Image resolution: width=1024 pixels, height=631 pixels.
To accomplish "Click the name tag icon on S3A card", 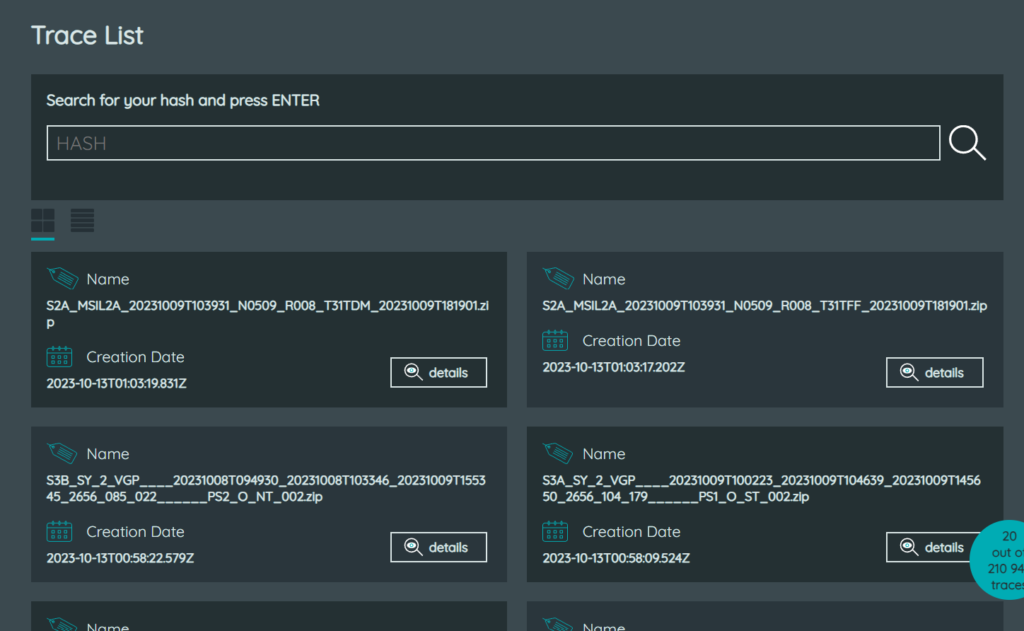I will point(556,454).
